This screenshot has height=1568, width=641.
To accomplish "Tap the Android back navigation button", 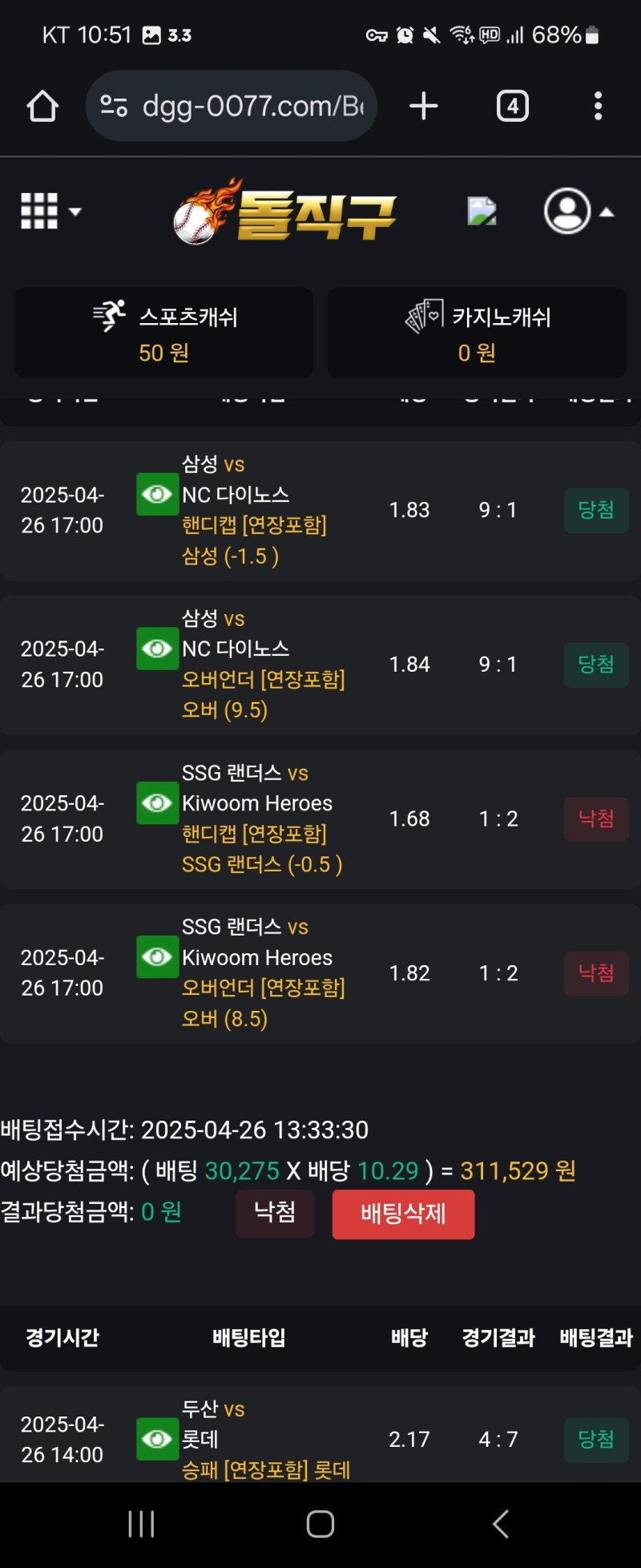I will (x=501, y=1523).
